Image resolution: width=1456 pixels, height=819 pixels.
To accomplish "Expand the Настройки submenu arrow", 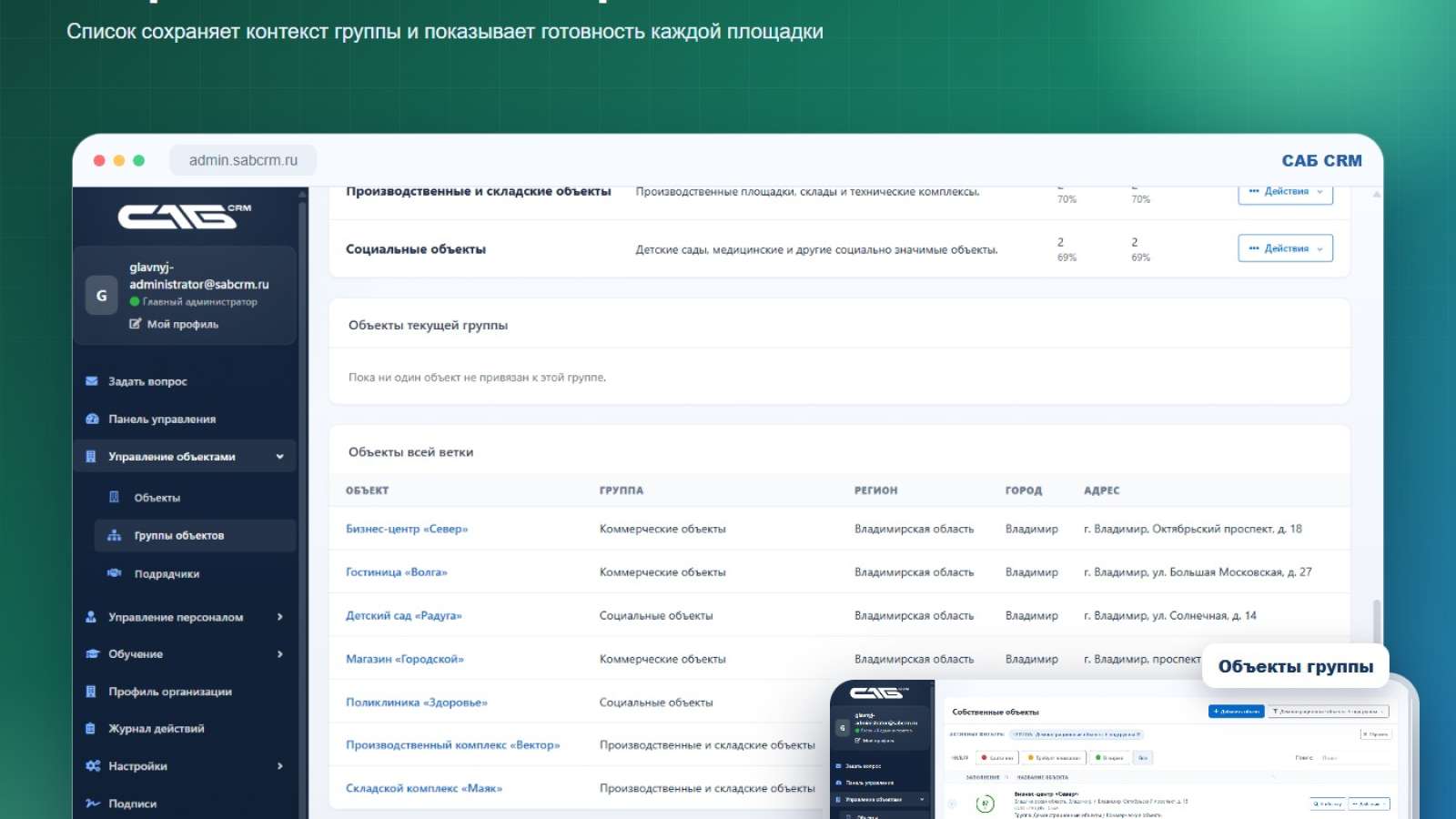I will [x=279, y=766].
